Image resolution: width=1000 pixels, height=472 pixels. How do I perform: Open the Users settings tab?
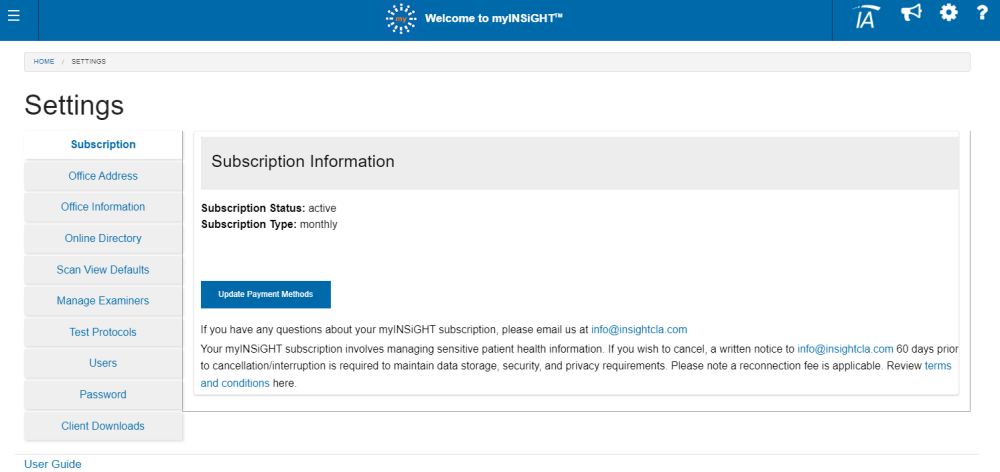click(x=103, y=363)
